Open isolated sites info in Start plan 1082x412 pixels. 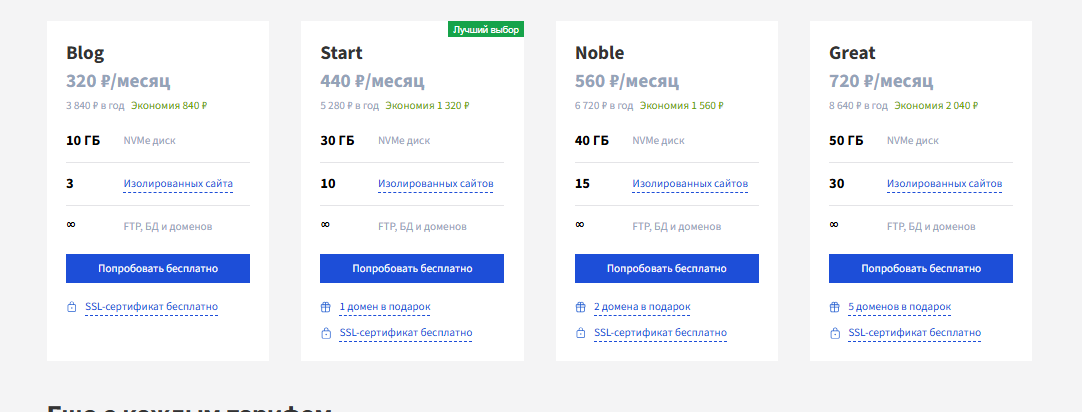coord(435,184)
